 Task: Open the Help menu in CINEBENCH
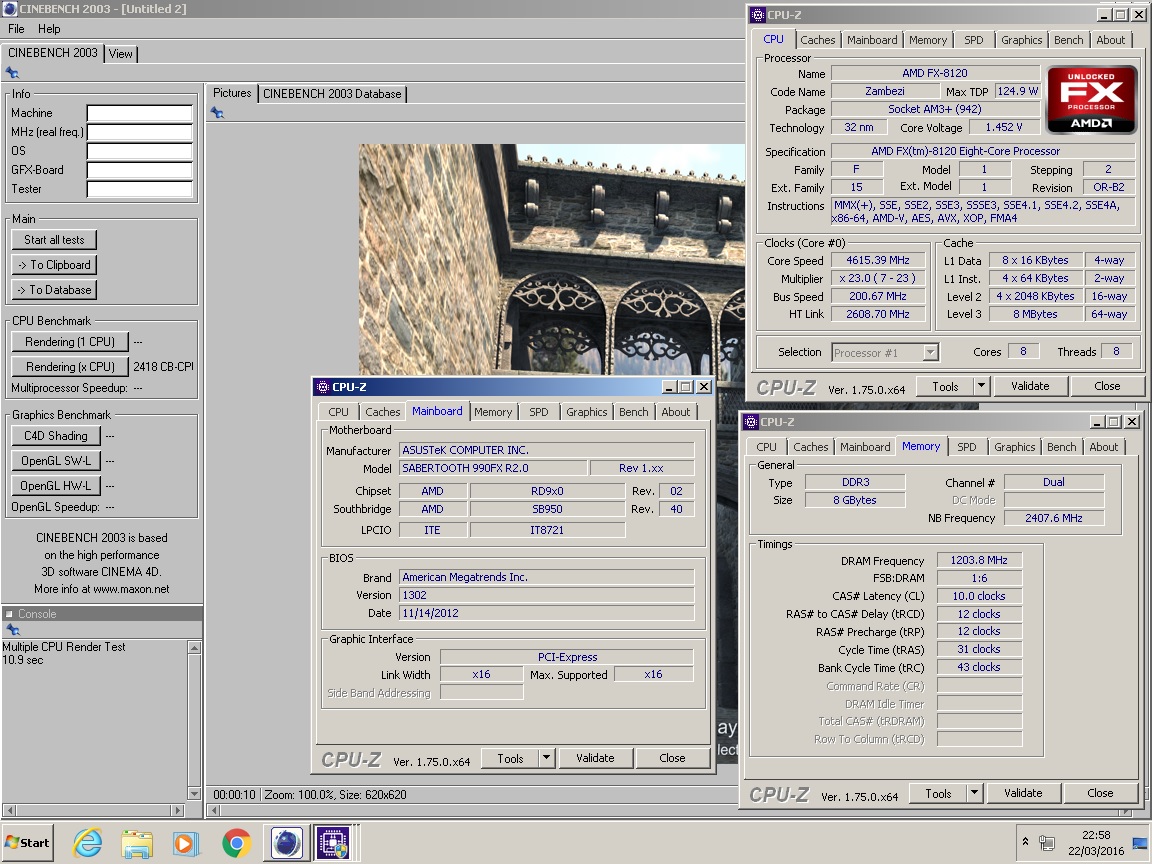pyautogui.click(x=49, y=29)
